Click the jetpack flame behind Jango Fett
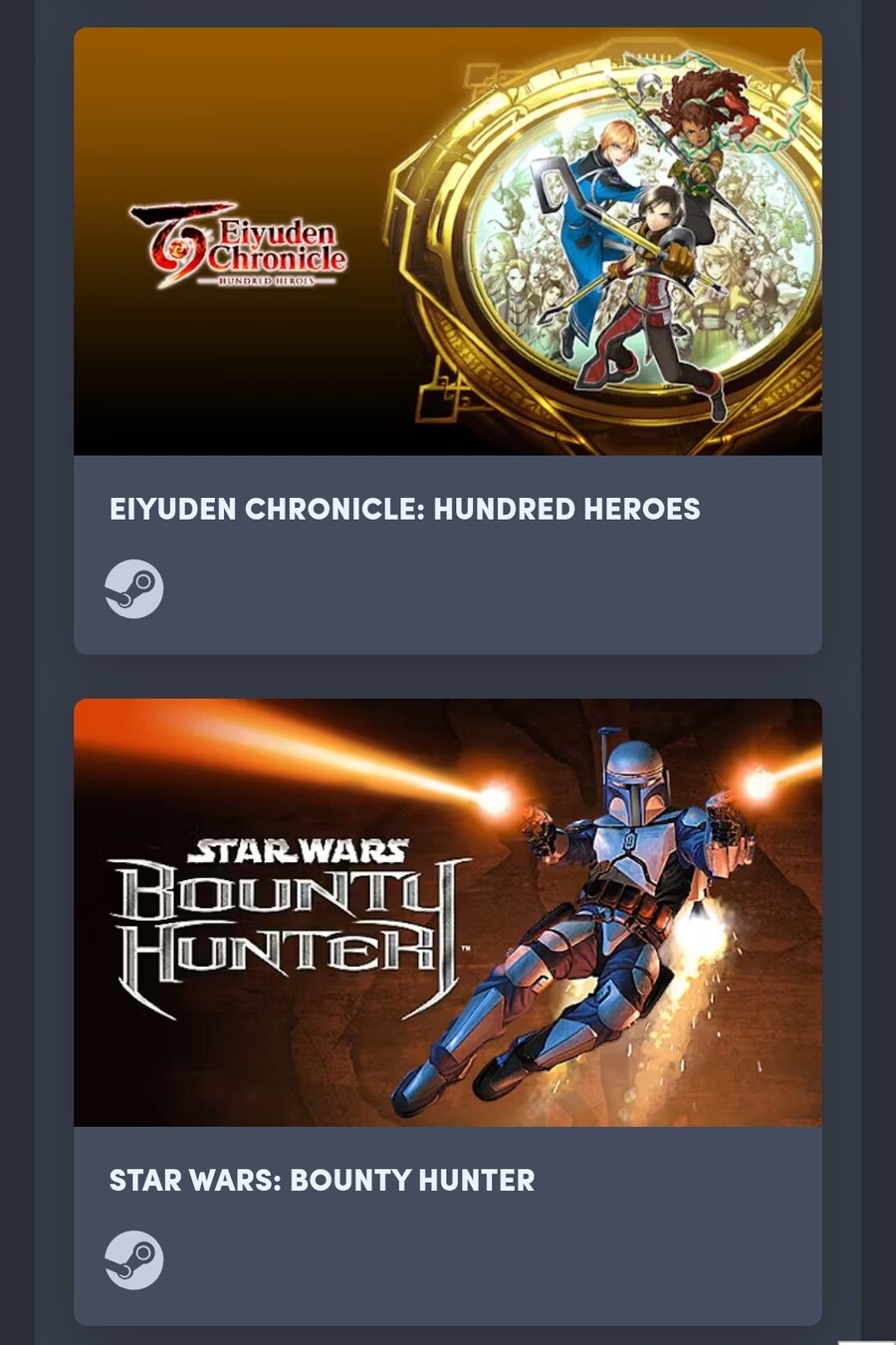Viewport: 896px width, 1345px height. pos(703,936)
